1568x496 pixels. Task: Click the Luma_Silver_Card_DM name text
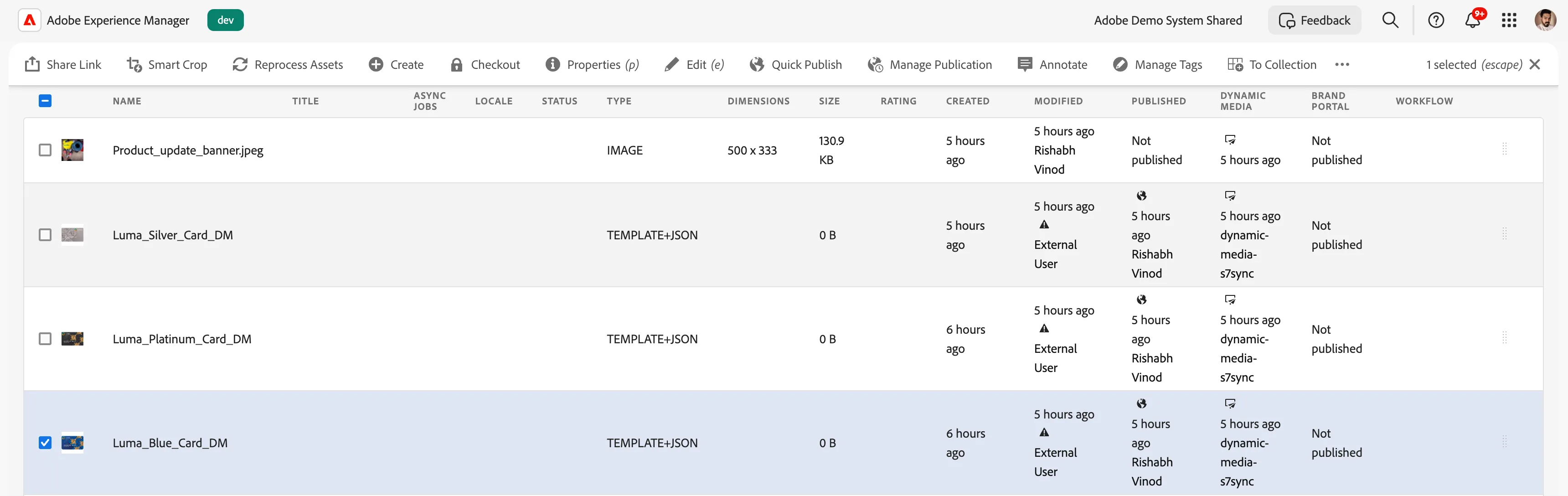(172, 235)
